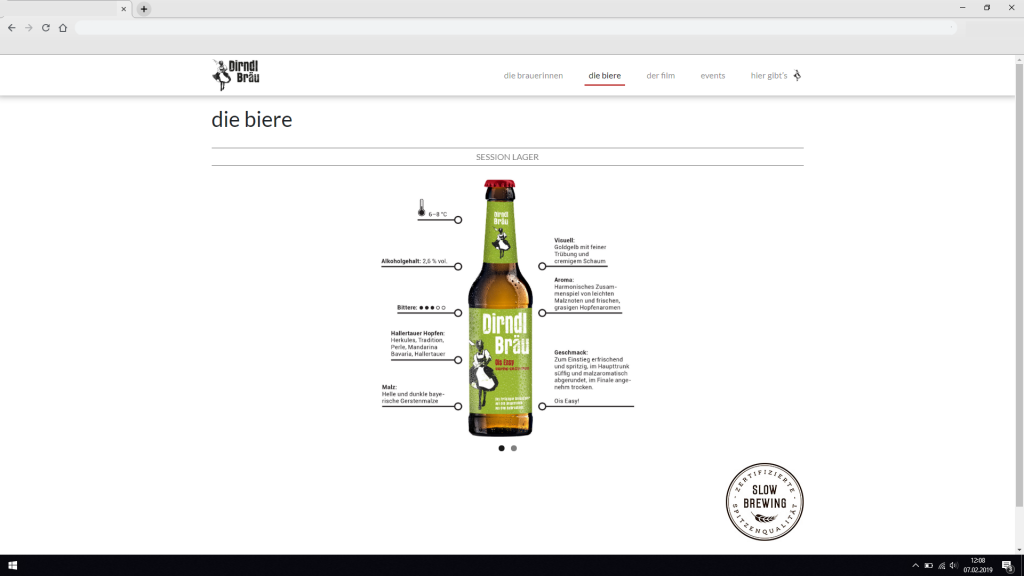Screen dimensions: 1024x576
Task: Click the Aroma marker circle
Action: [x=542, y=313]
